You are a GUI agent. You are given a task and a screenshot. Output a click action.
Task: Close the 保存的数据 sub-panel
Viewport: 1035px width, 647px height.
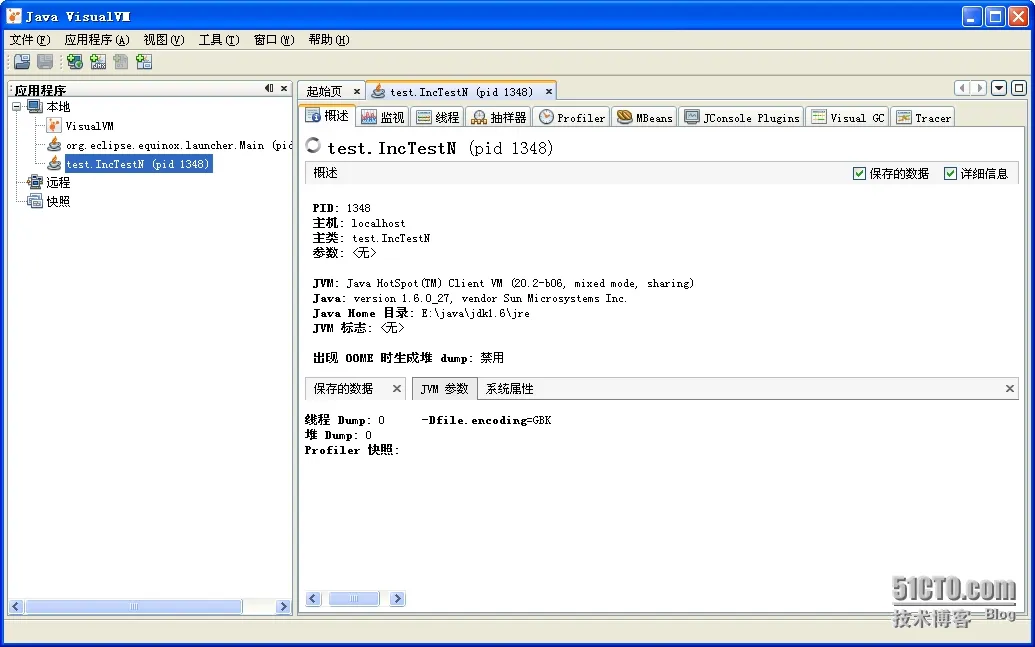pos(397,388)
